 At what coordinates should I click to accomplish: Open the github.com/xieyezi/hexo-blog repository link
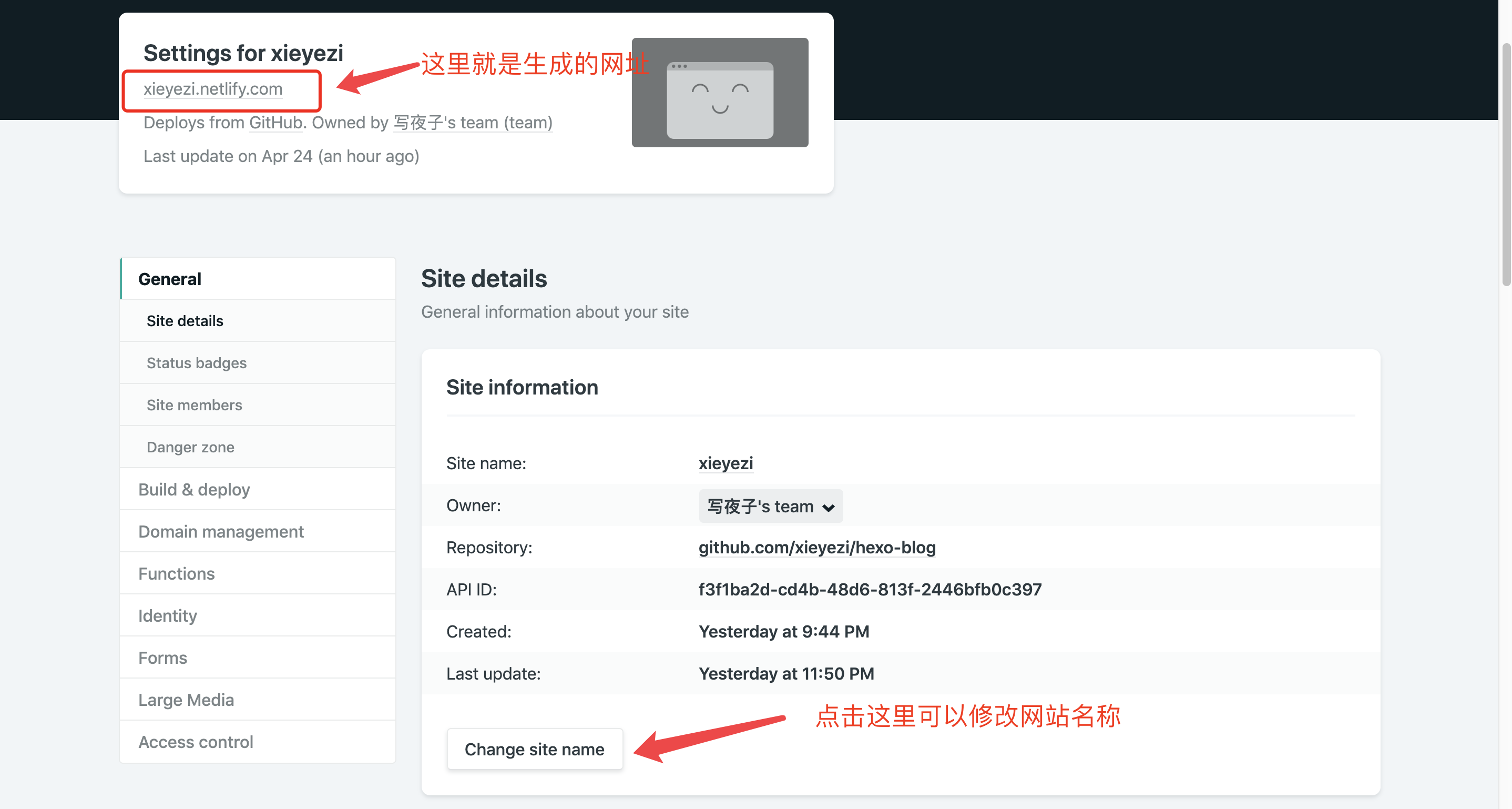[816, 547]
